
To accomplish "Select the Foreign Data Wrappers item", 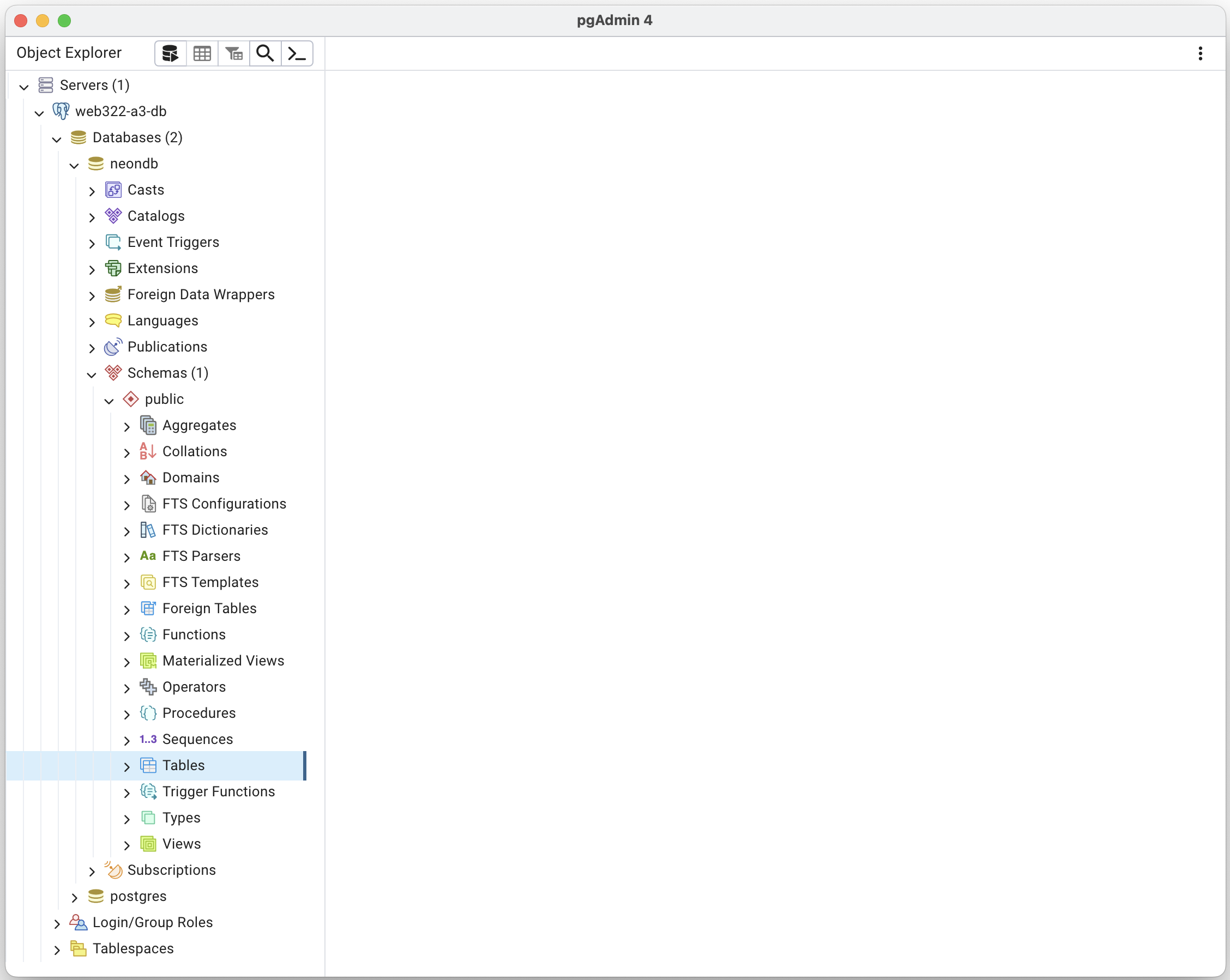I will click(201, 294).
